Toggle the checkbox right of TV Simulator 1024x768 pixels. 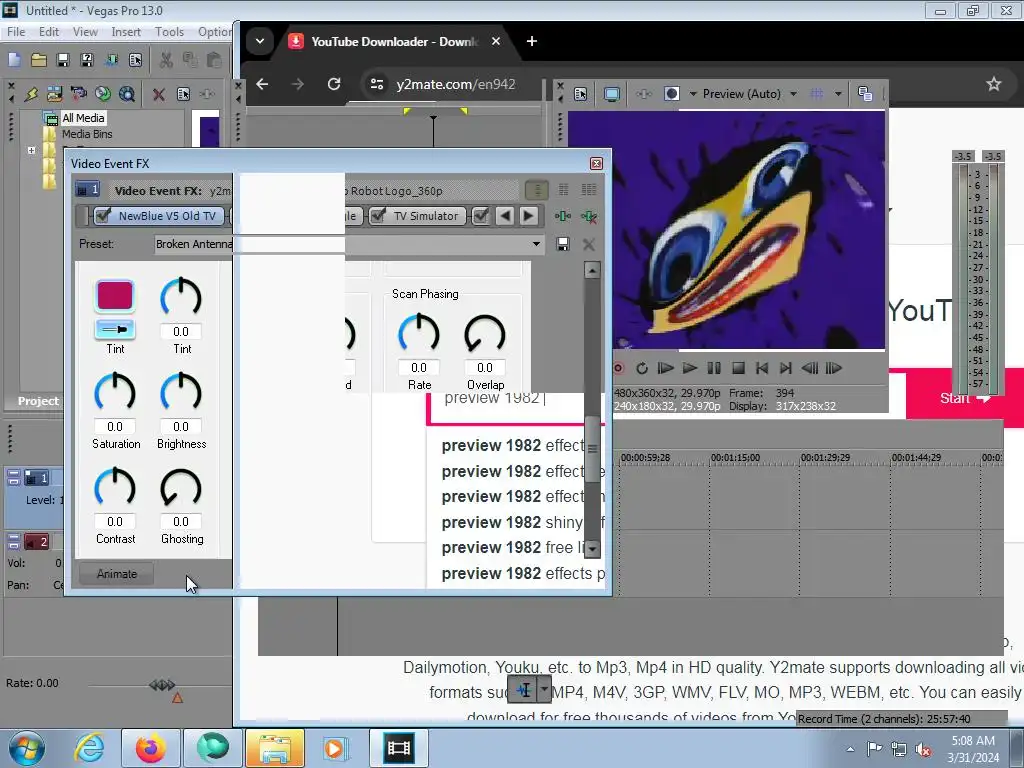point(481,216)
